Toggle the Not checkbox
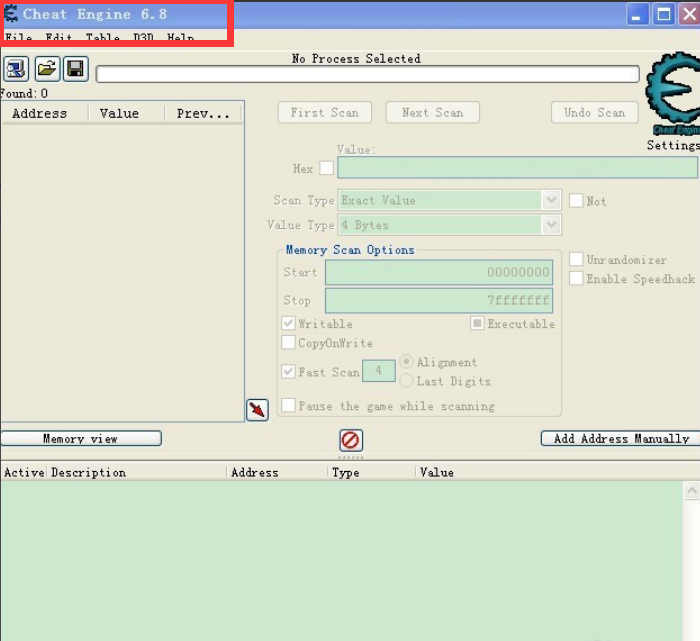Image resolution: width=700 pixels, height=641 pixels. 576,201
